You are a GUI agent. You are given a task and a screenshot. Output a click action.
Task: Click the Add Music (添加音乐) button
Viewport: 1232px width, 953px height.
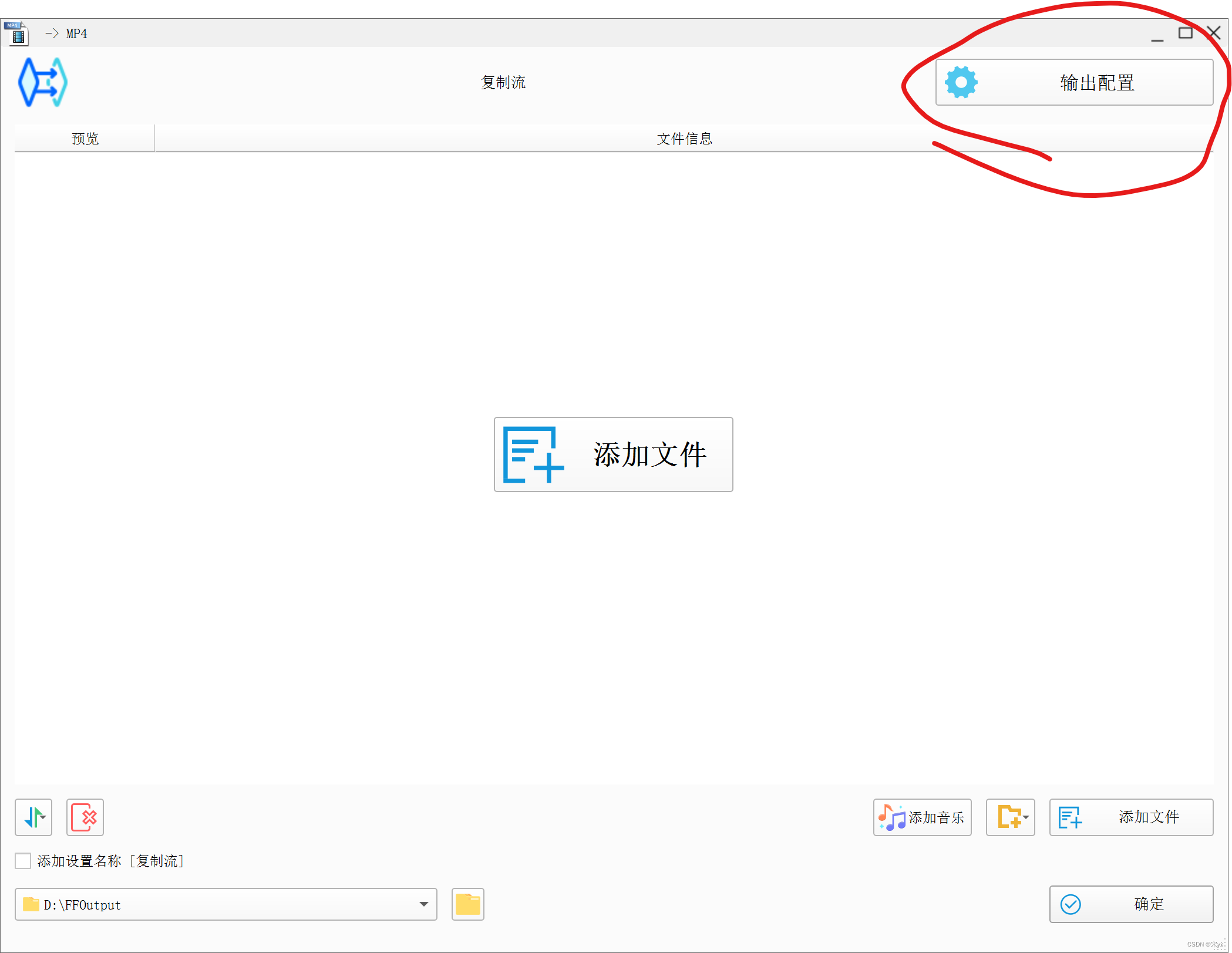pos(921,817)
